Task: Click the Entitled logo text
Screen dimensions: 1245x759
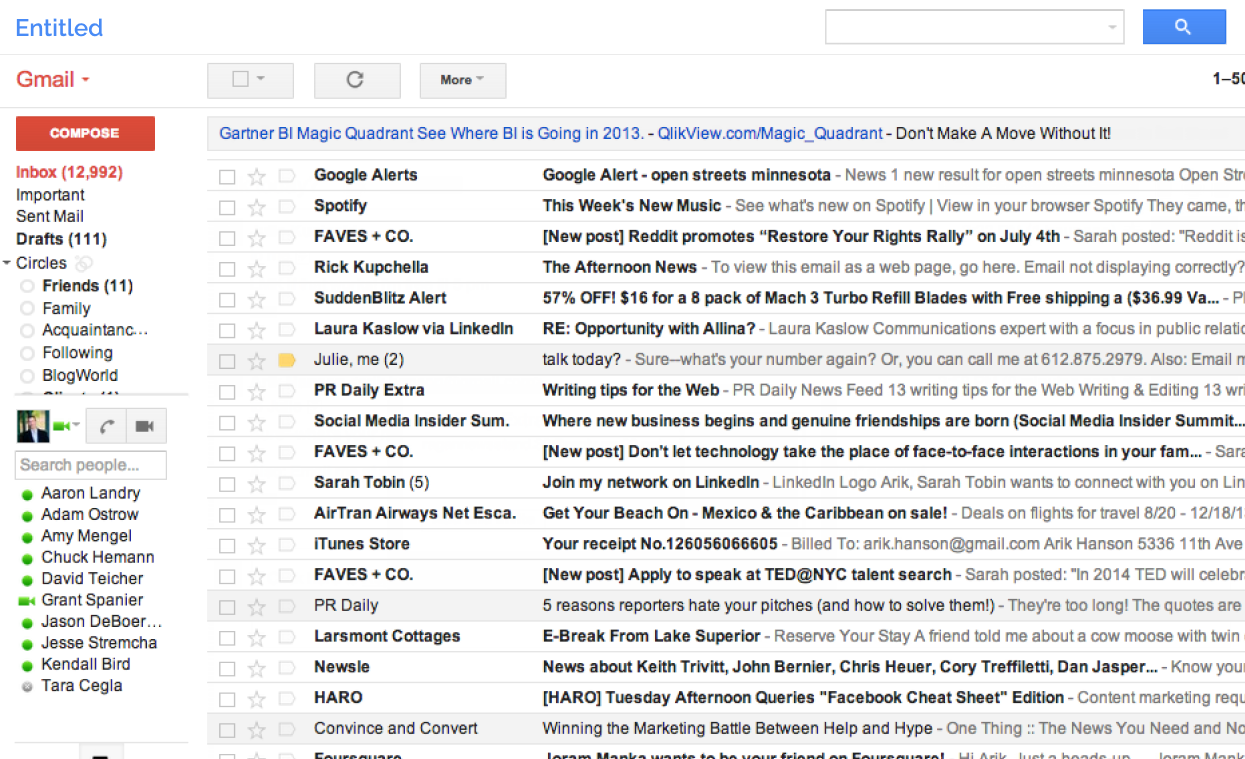Action: (x=59, y=28)
